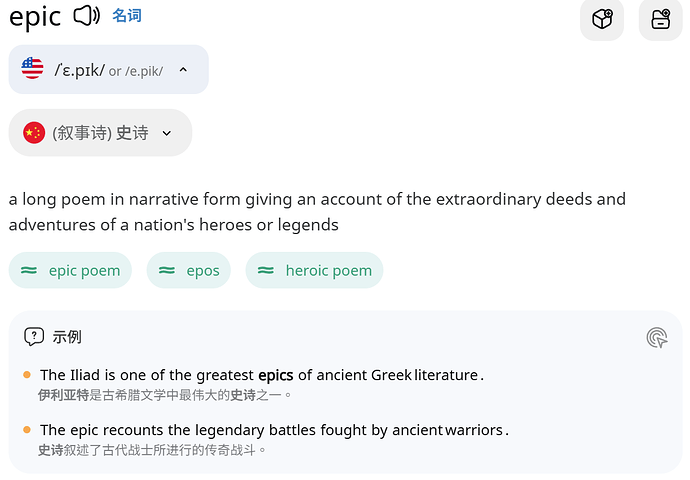Click the card box icon button
Viewport: 690px width, 480px height.
point(660,19)
